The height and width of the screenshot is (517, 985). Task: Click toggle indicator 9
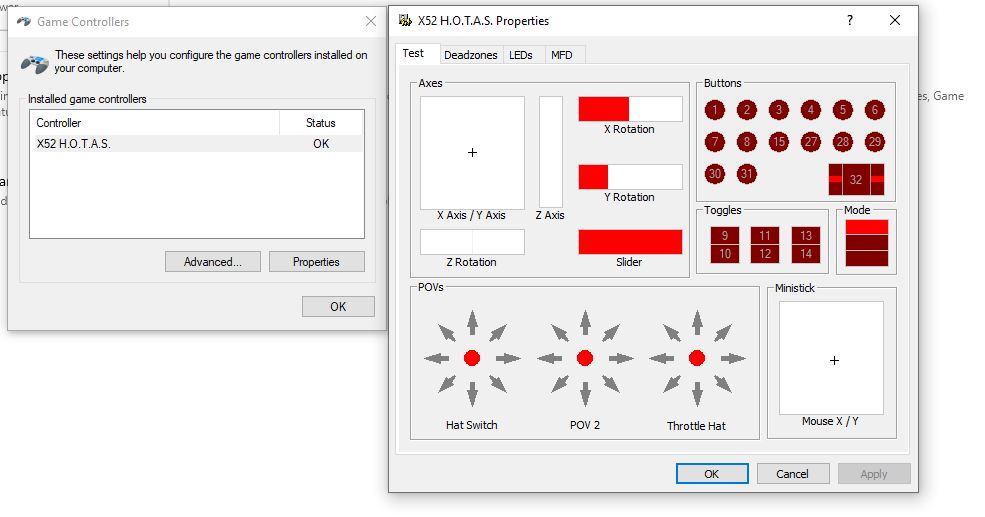click(x=725, y=236)
